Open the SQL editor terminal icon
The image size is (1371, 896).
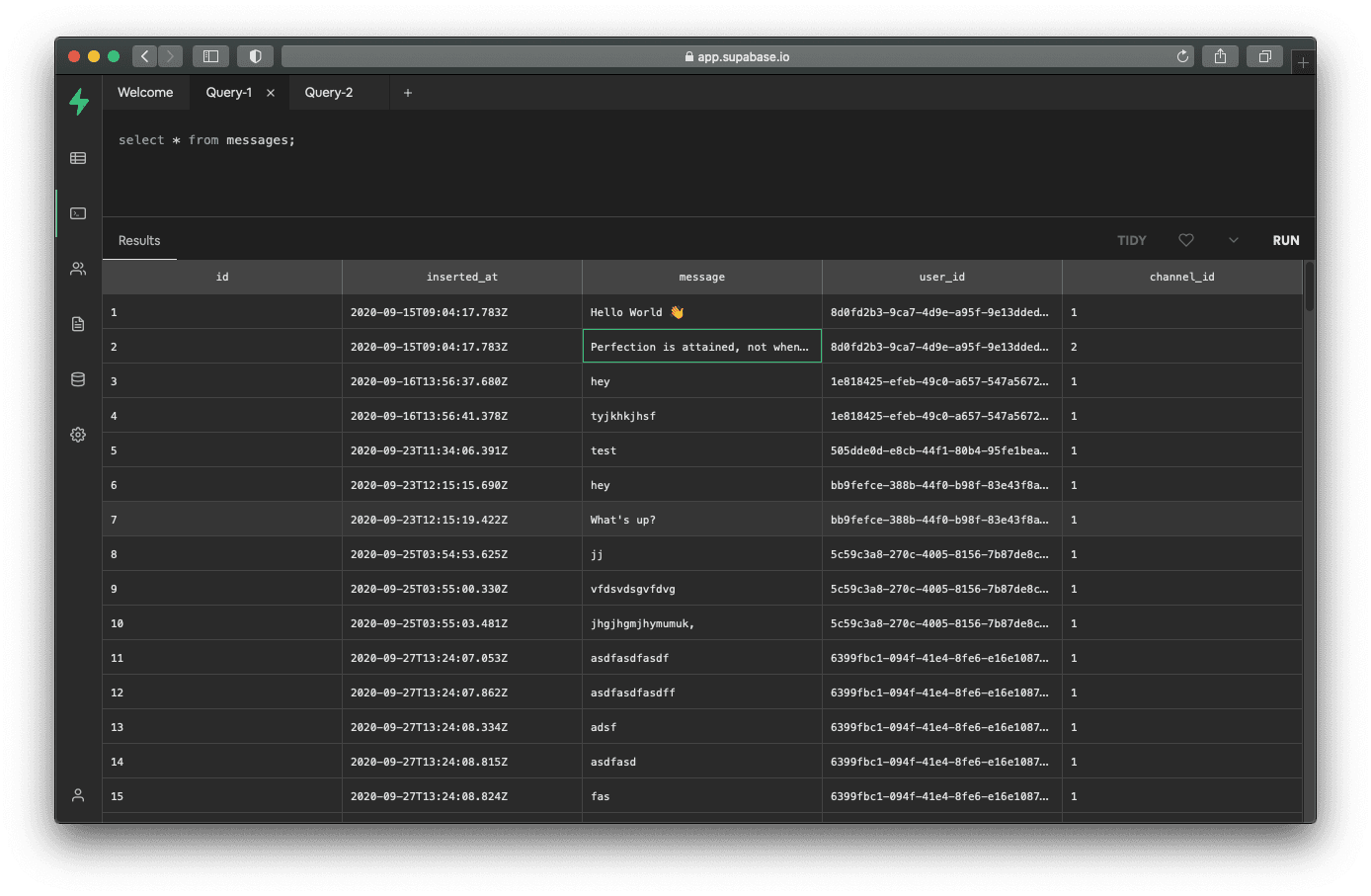78,213
